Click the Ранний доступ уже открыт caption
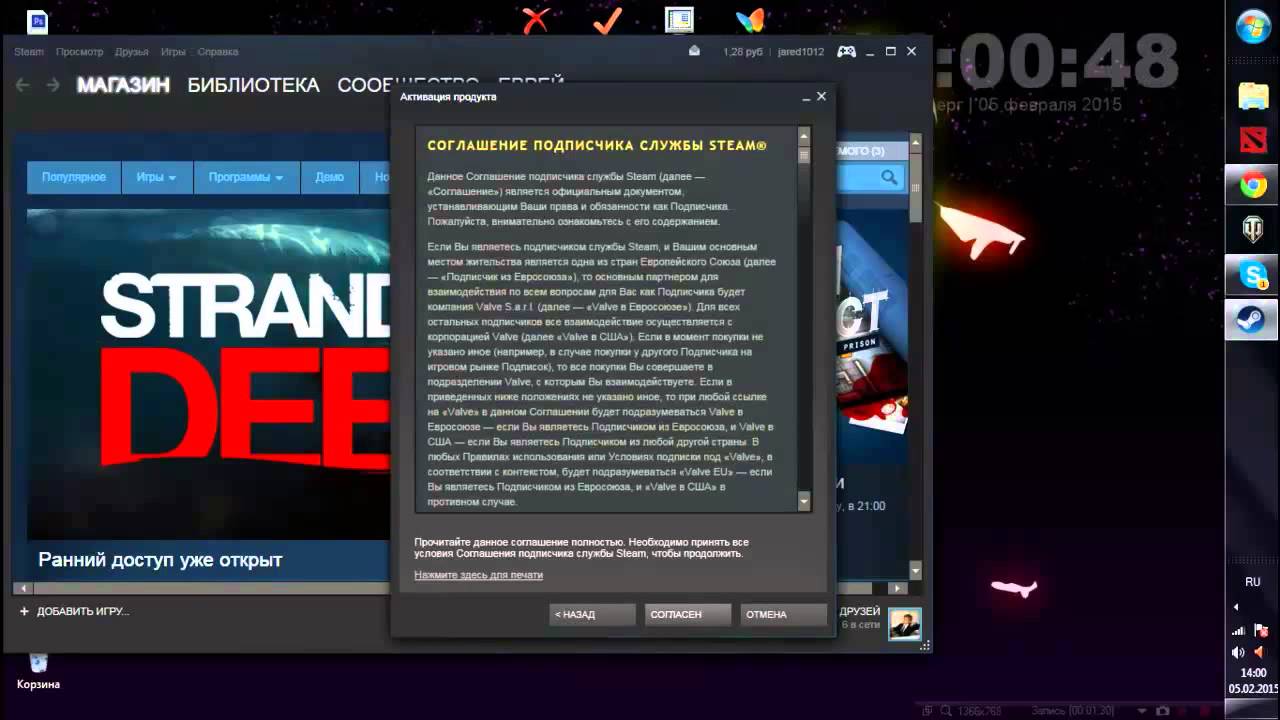The image size is (1280, 720). tap(160, 560)
